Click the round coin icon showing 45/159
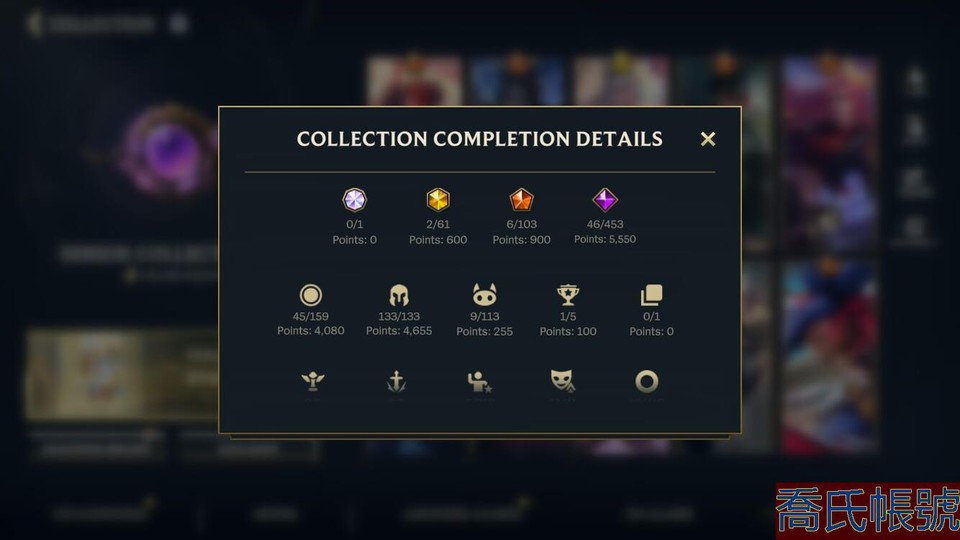960x540 pixels. (310, 295)
